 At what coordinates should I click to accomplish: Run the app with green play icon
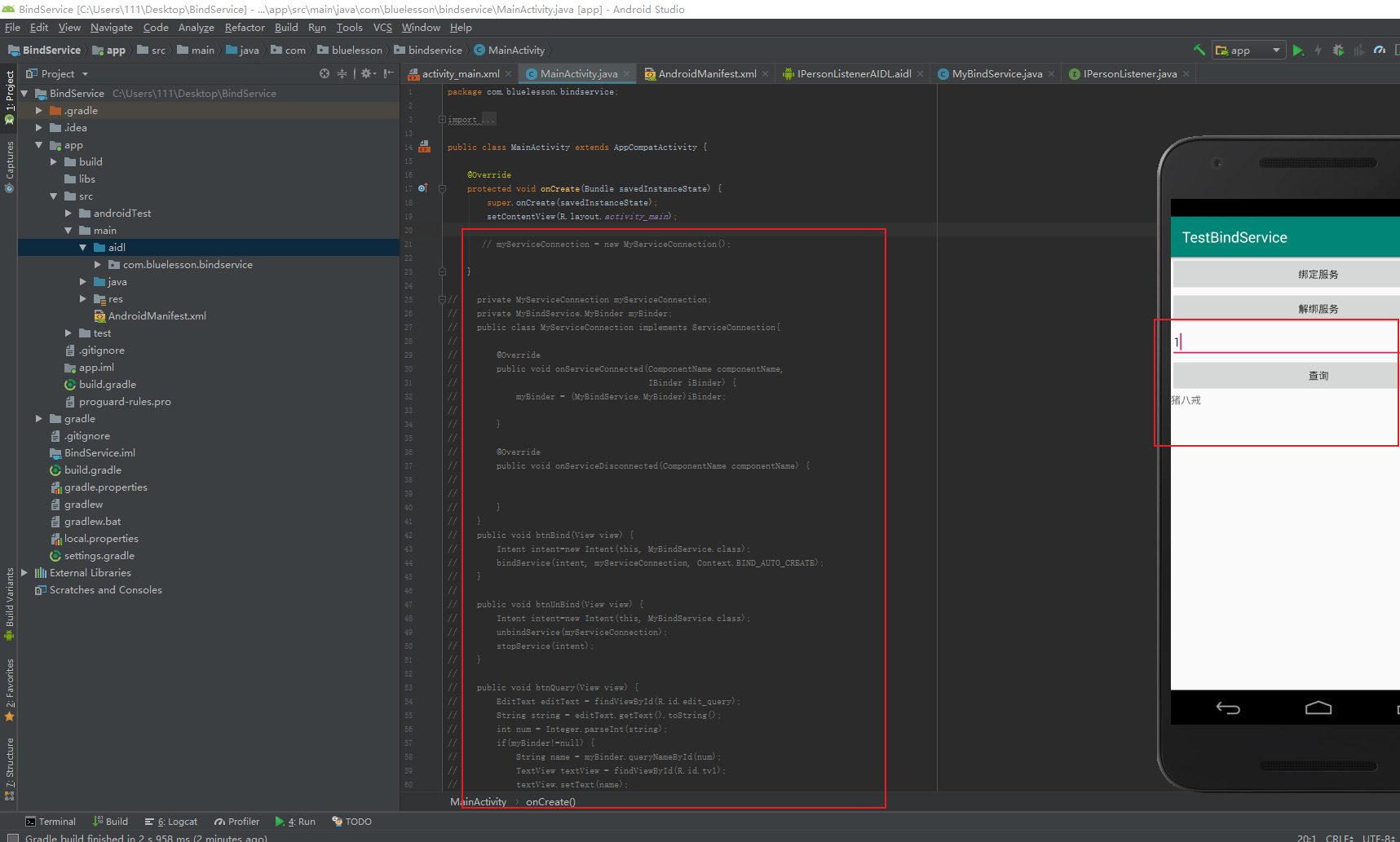(1298, 51)
